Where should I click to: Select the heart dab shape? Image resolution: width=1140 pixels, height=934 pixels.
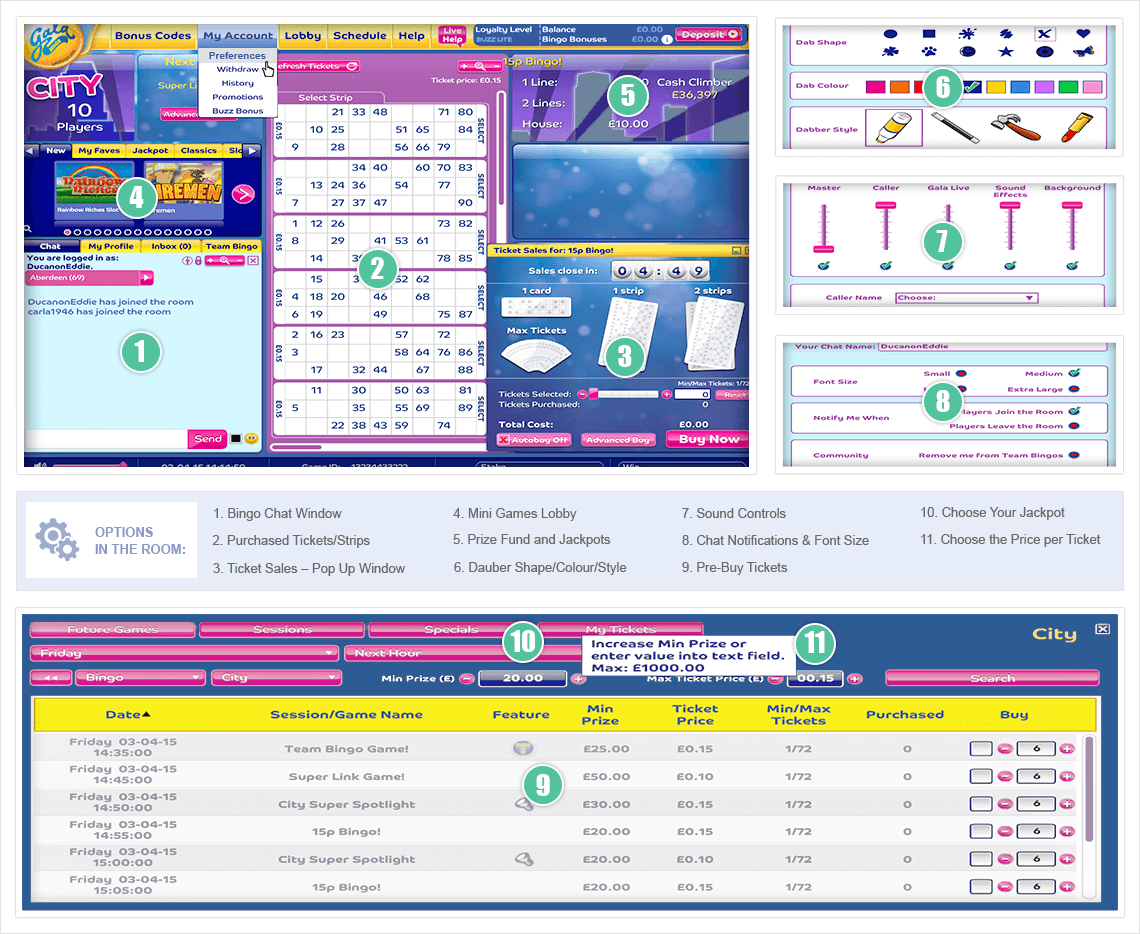click(1083, 33)
